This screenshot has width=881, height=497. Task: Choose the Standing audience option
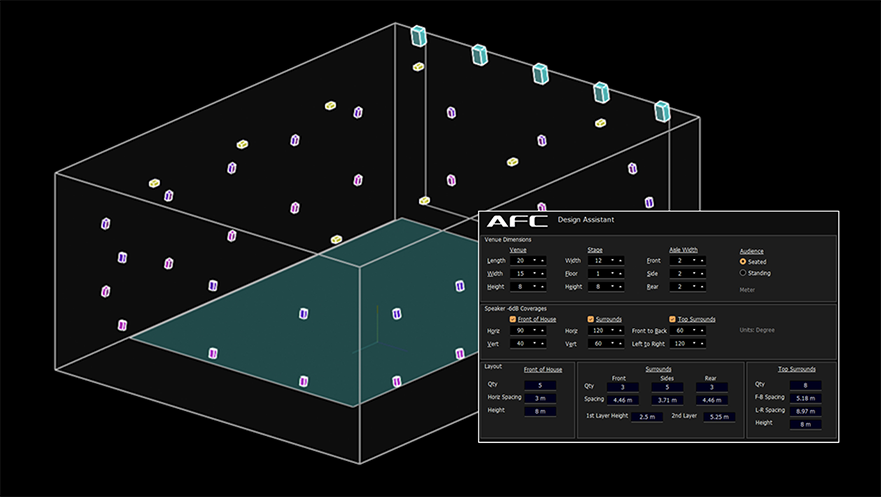(743, 273)
